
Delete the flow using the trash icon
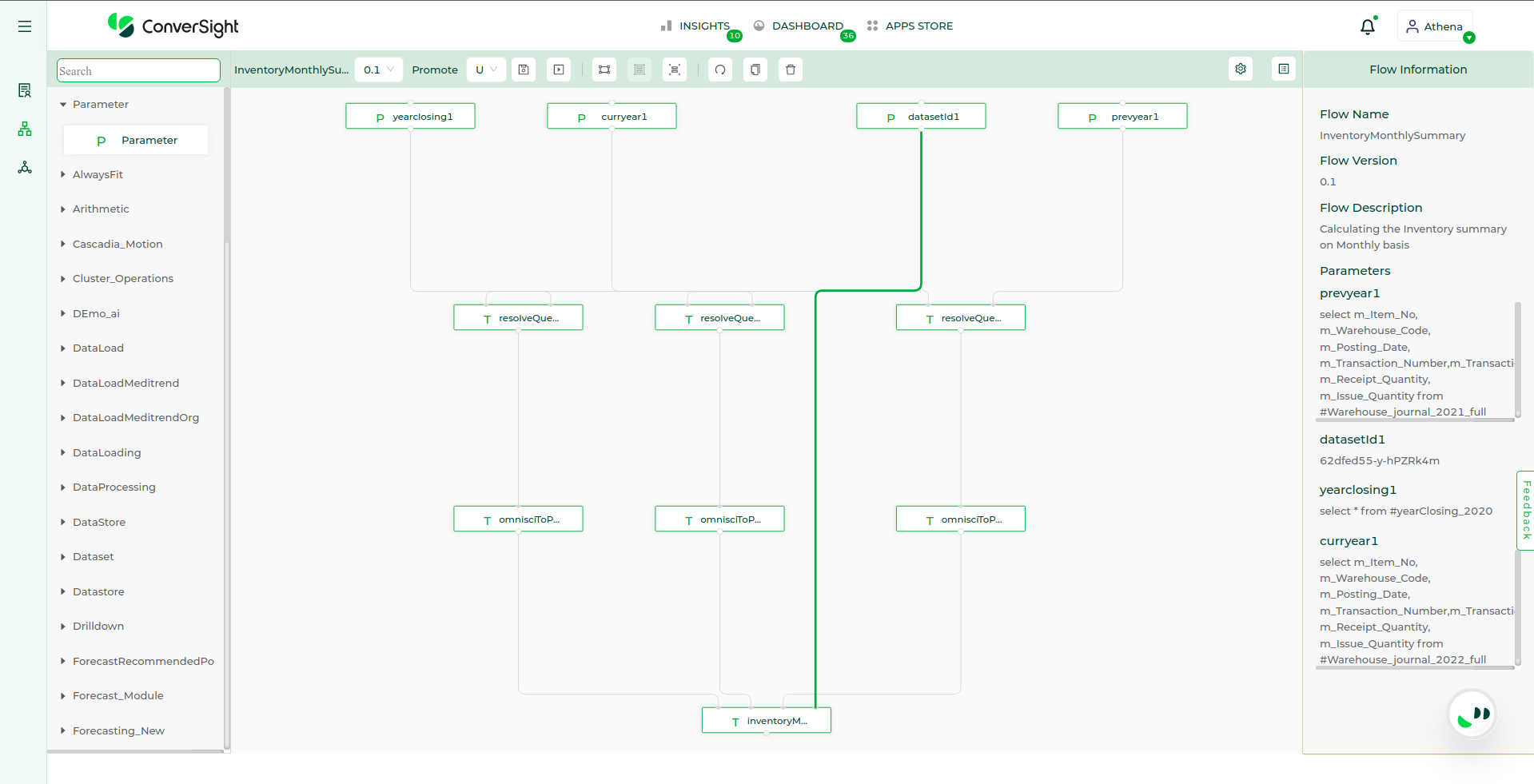click(x=791, y=70)
